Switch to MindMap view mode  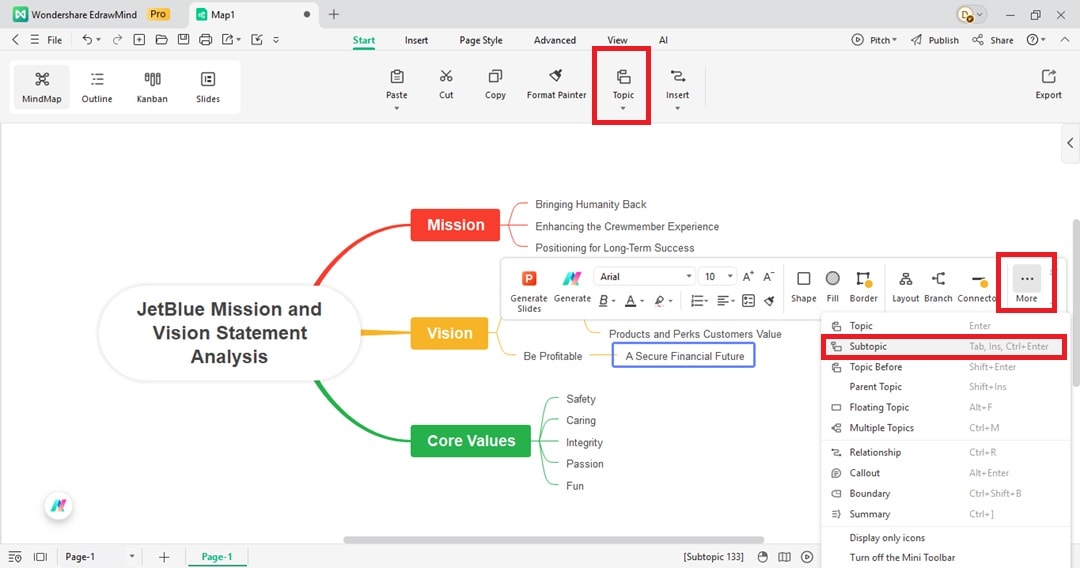tap(41, 87)
